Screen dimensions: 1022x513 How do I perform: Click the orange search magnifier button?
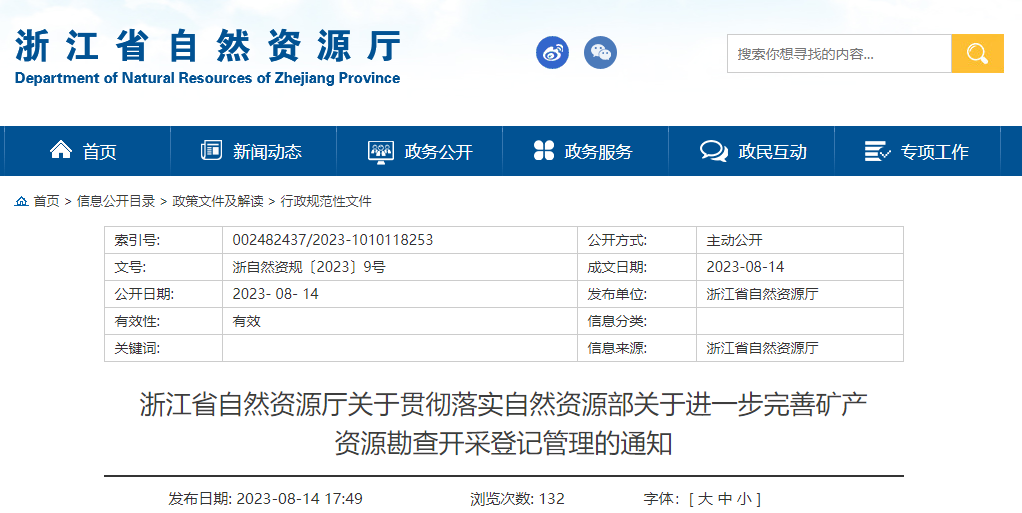point(977,54)
